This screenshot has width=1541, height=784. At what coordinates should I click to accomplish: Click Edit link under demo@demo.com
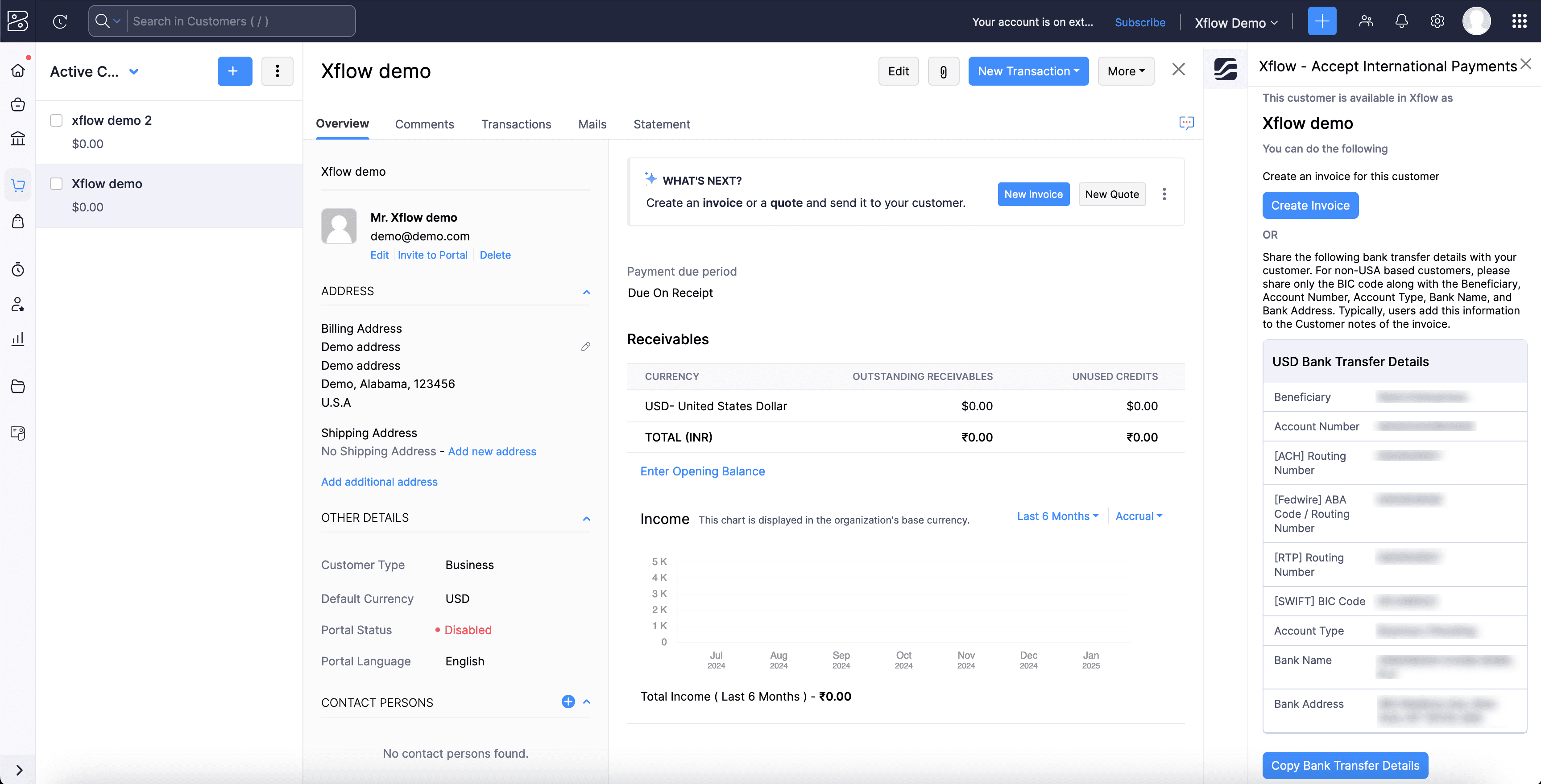pyautogui.click(x=379, y=255)
